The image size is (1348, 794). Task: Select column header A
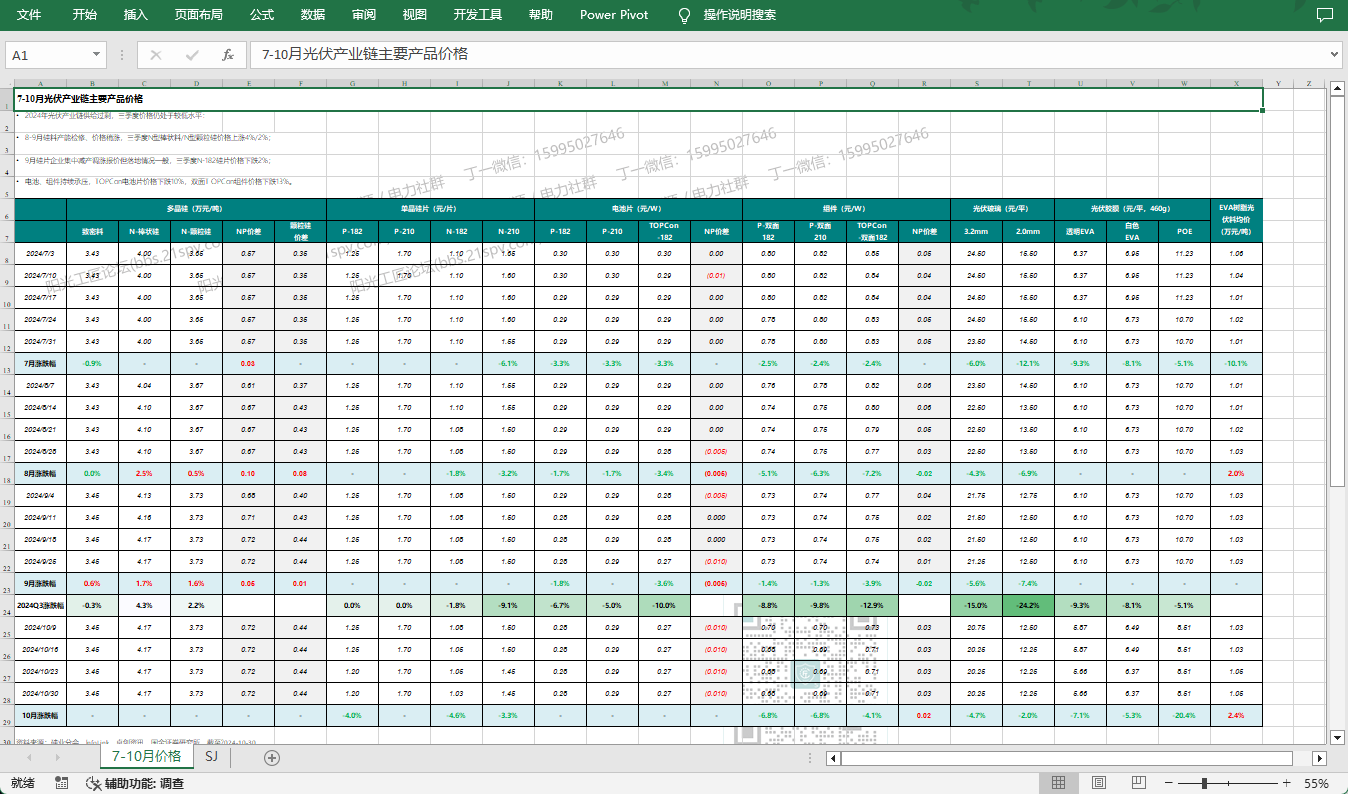pos(41,83)
